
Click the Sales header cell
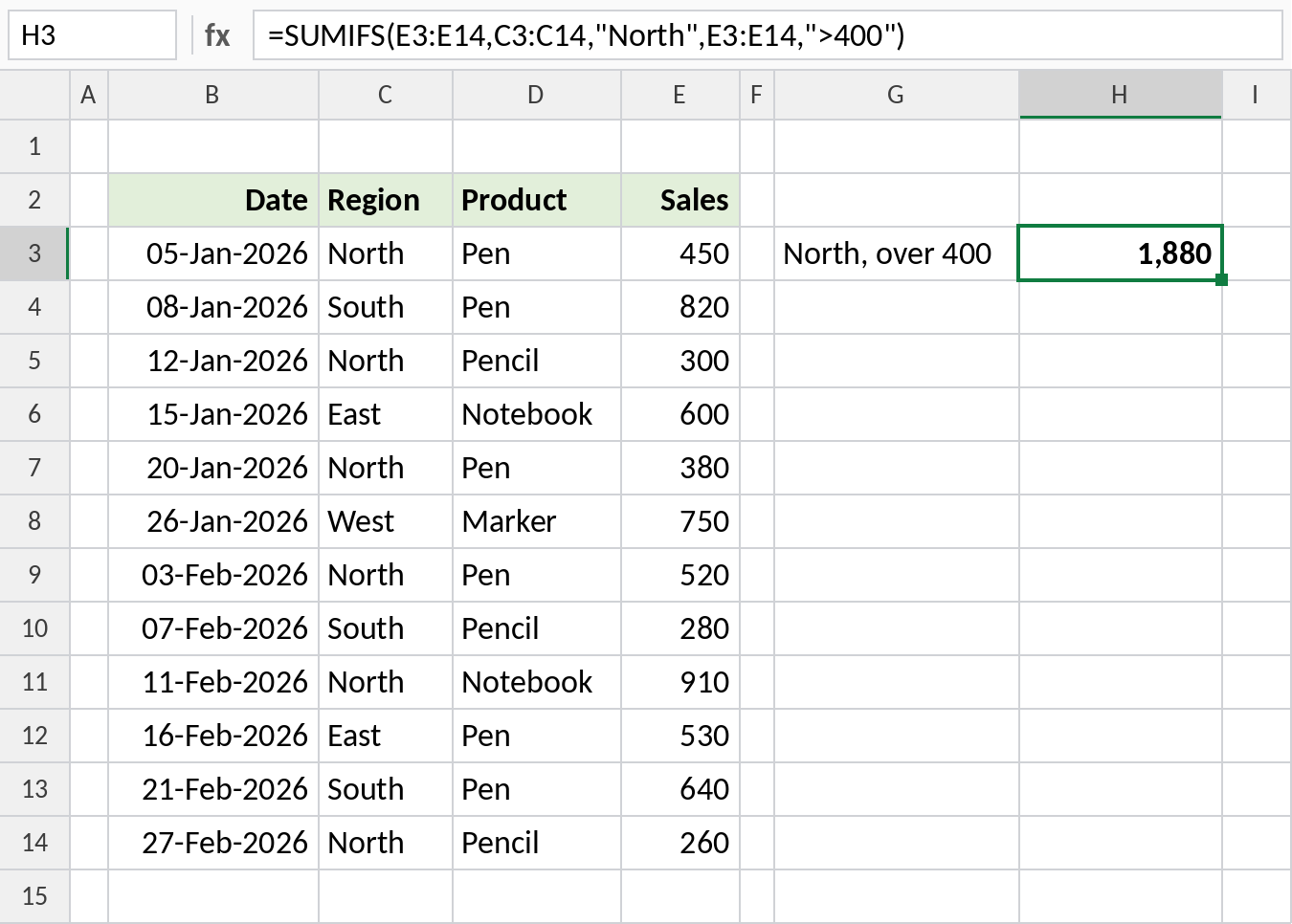tap(680, 200)
